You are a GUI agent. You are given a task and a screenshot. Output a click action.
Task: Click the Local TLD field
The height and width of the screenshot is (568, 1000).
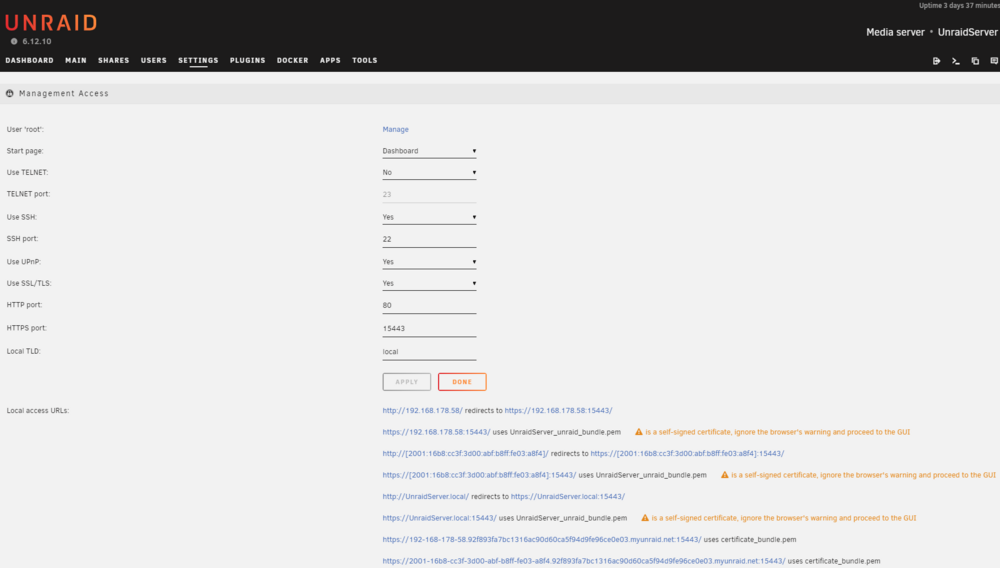coord(429,352)
